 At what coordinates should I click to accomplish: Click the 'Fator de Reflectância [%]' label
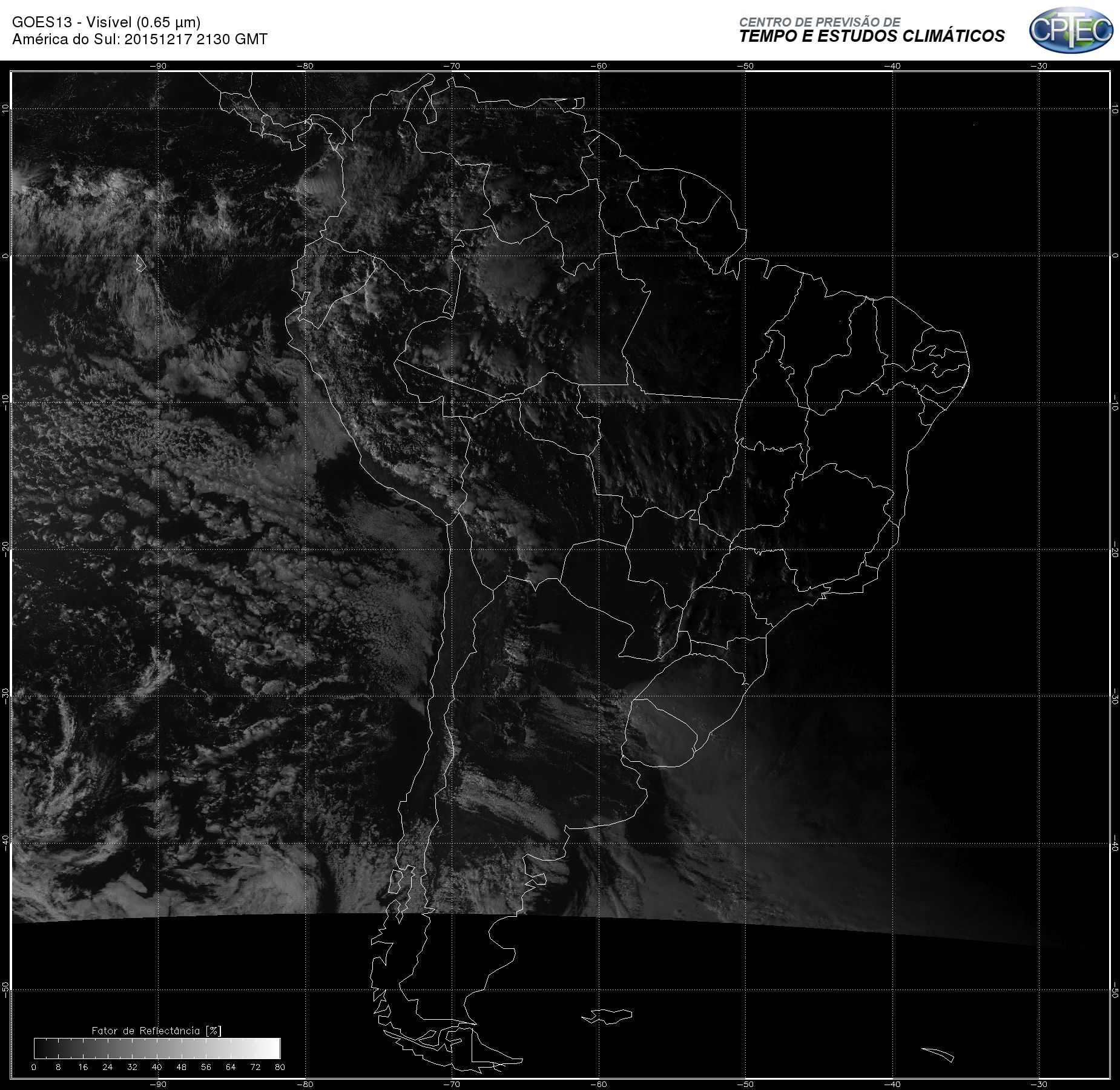click(157, 1031)
